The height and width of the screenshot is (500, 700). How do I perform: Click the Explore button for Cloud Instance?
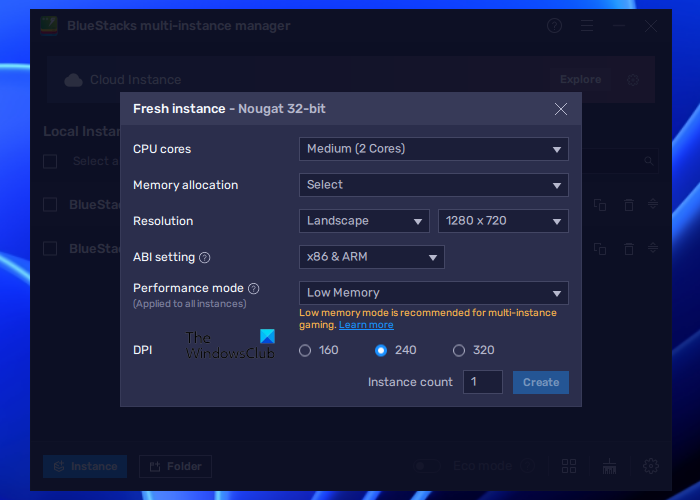[580, 79]
